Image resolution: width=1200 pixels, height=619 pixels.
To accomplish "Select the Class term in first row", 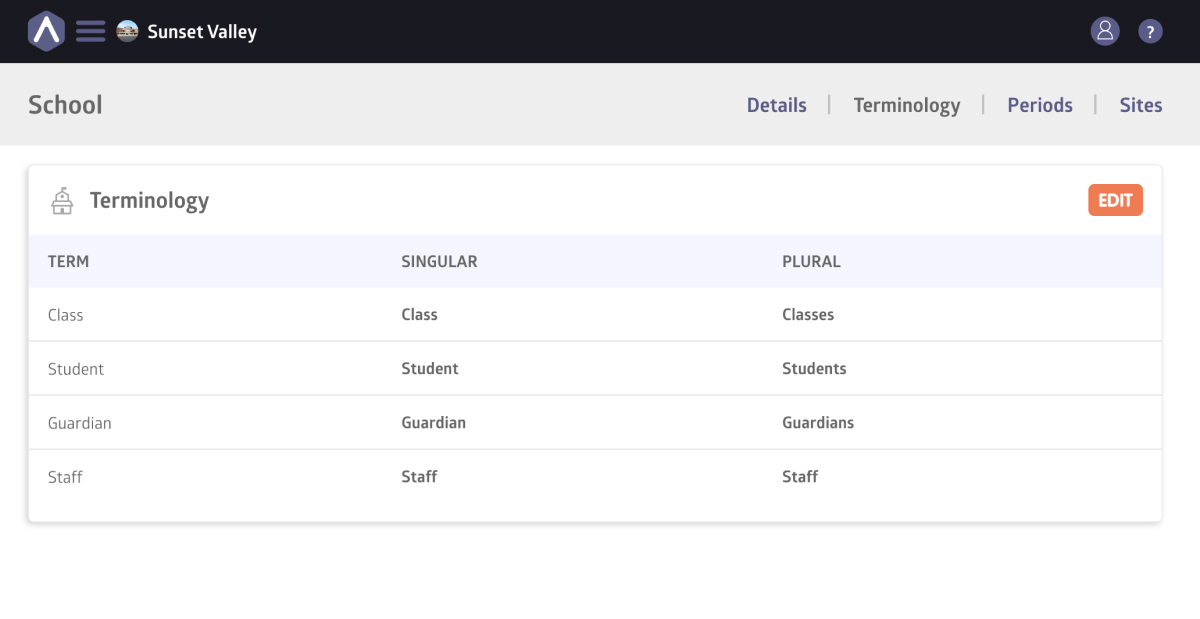I will coord(66,315).
